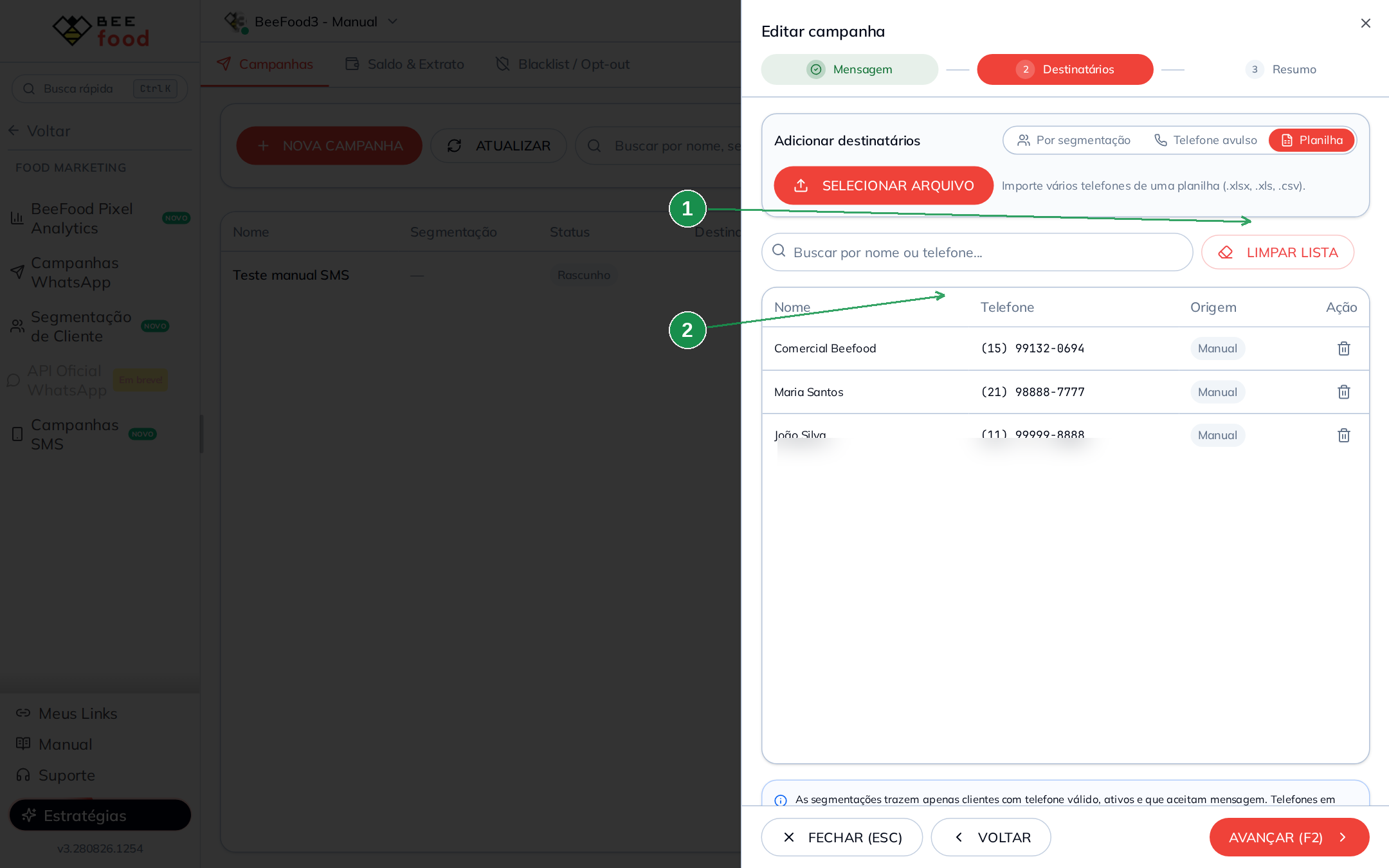Screen dimensions: 1389x868
Task: Select phone number (15) 99132-0694
Action: coord(1032,348)
